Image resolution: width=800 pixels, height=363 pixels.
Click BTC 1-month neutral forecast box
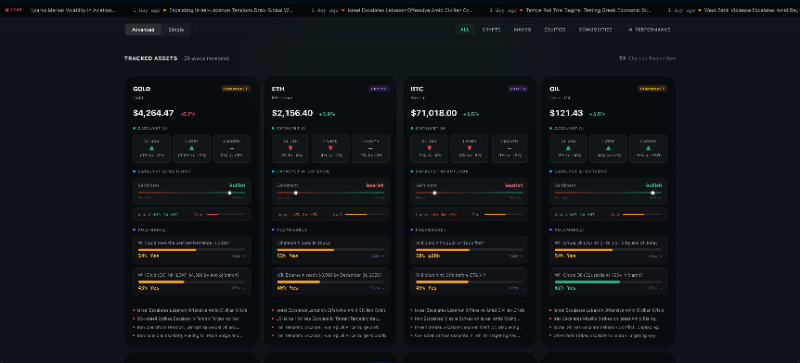(x=509, y=149)
